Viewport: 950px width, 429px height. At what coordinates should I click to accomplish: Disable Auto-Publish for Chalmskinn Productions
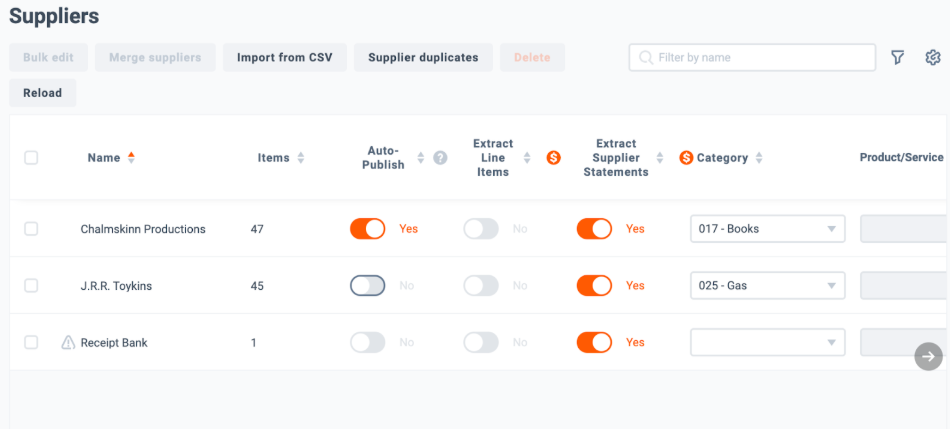pos(367,229)
